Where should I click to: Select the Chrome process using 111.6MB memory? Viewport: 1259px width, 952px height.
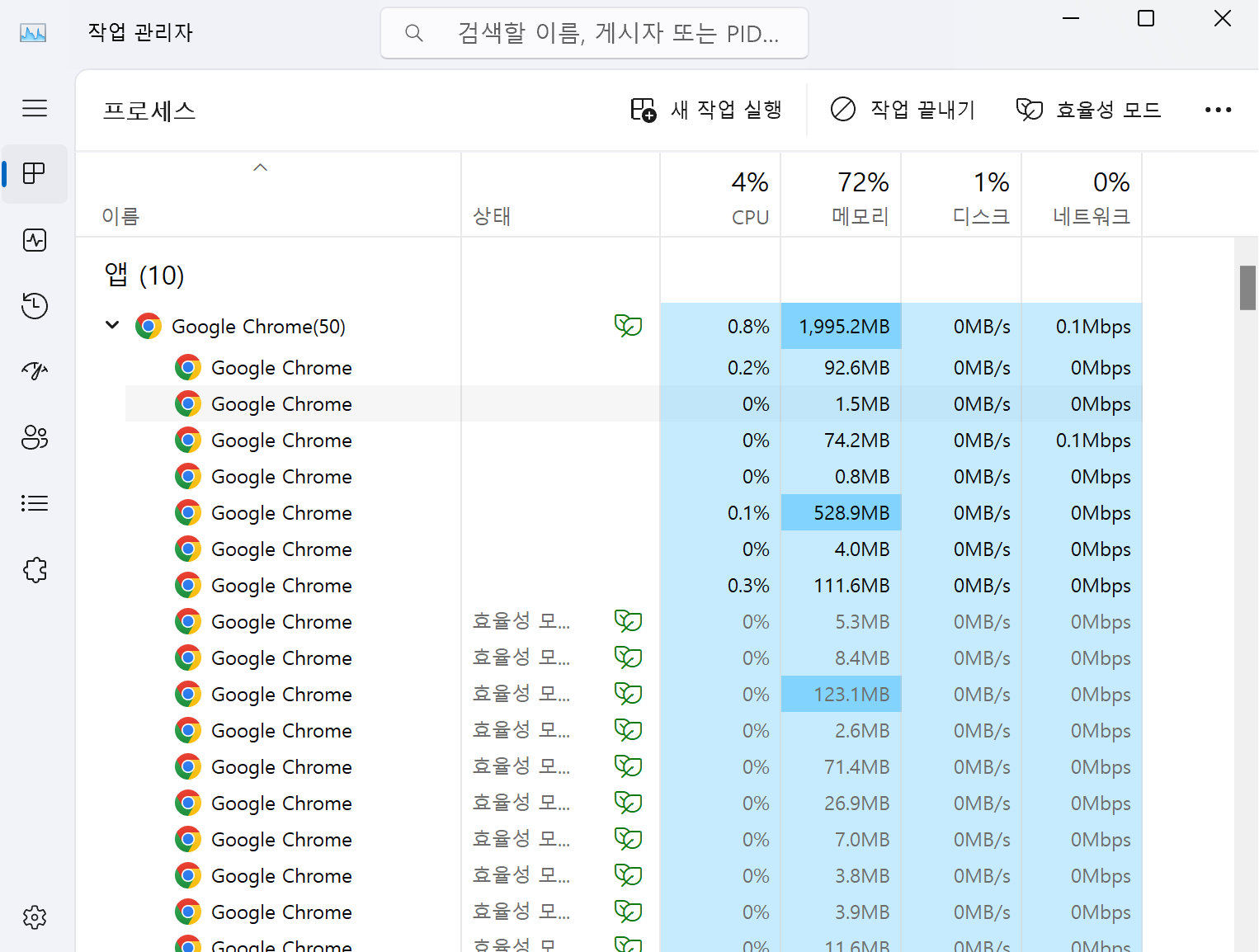pyautogui.click(x=634, y=585)
